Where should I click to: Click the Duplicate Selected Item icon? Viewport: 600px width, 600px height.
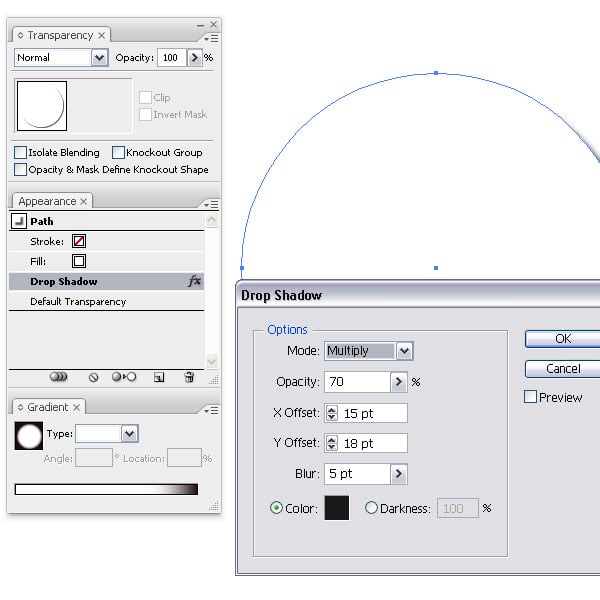coord(158,377)
